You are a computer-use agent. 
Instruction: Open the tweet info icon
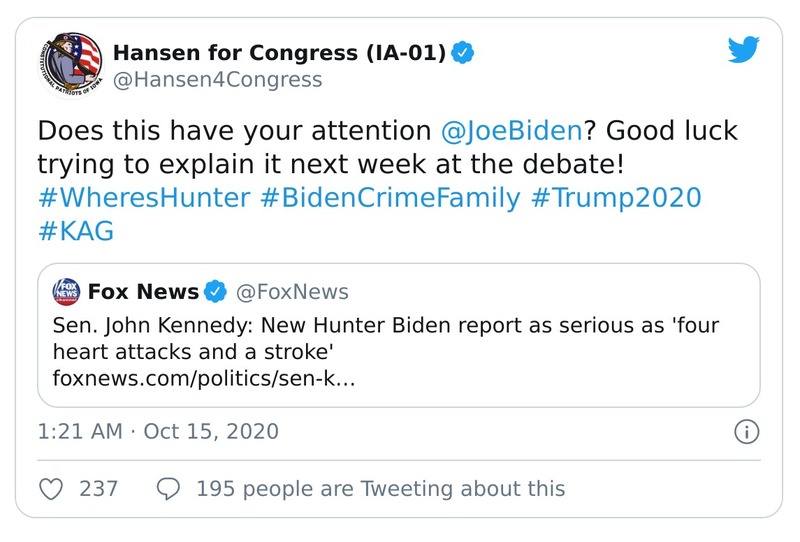click(x=746, y=432)
